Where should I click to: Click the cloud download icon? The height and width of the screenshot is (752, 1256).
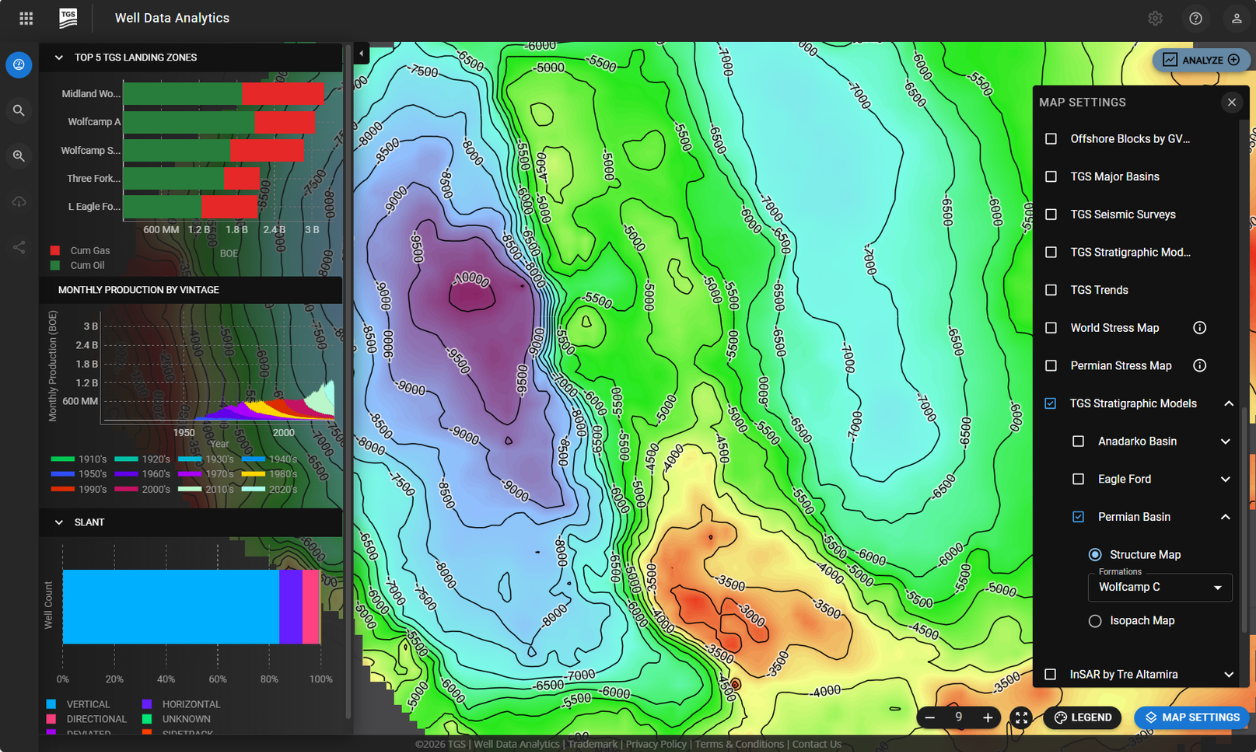[x=18, y=201]
